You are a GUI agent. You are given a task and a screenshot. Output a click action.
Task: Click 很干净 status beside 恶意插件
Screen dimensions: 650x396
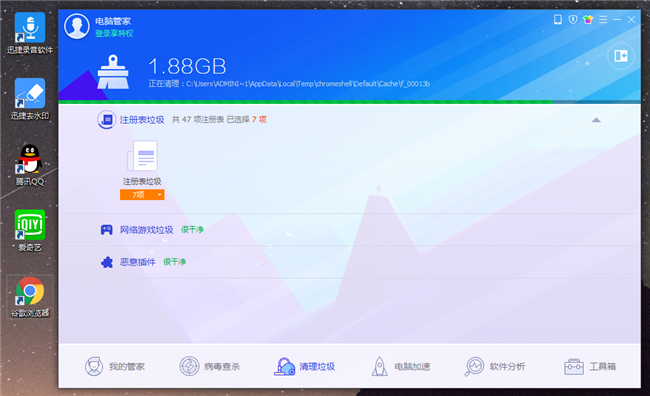[175, 262]
